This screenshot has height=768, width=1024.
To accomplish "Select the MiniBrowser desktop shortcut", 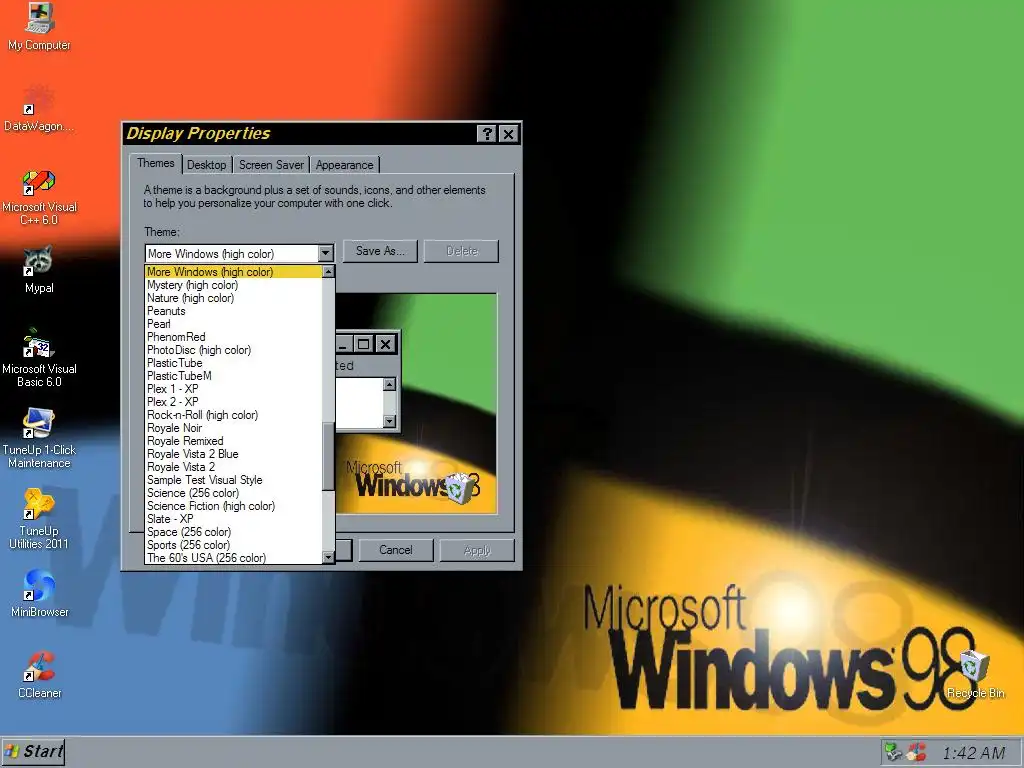I will point(39,594).
